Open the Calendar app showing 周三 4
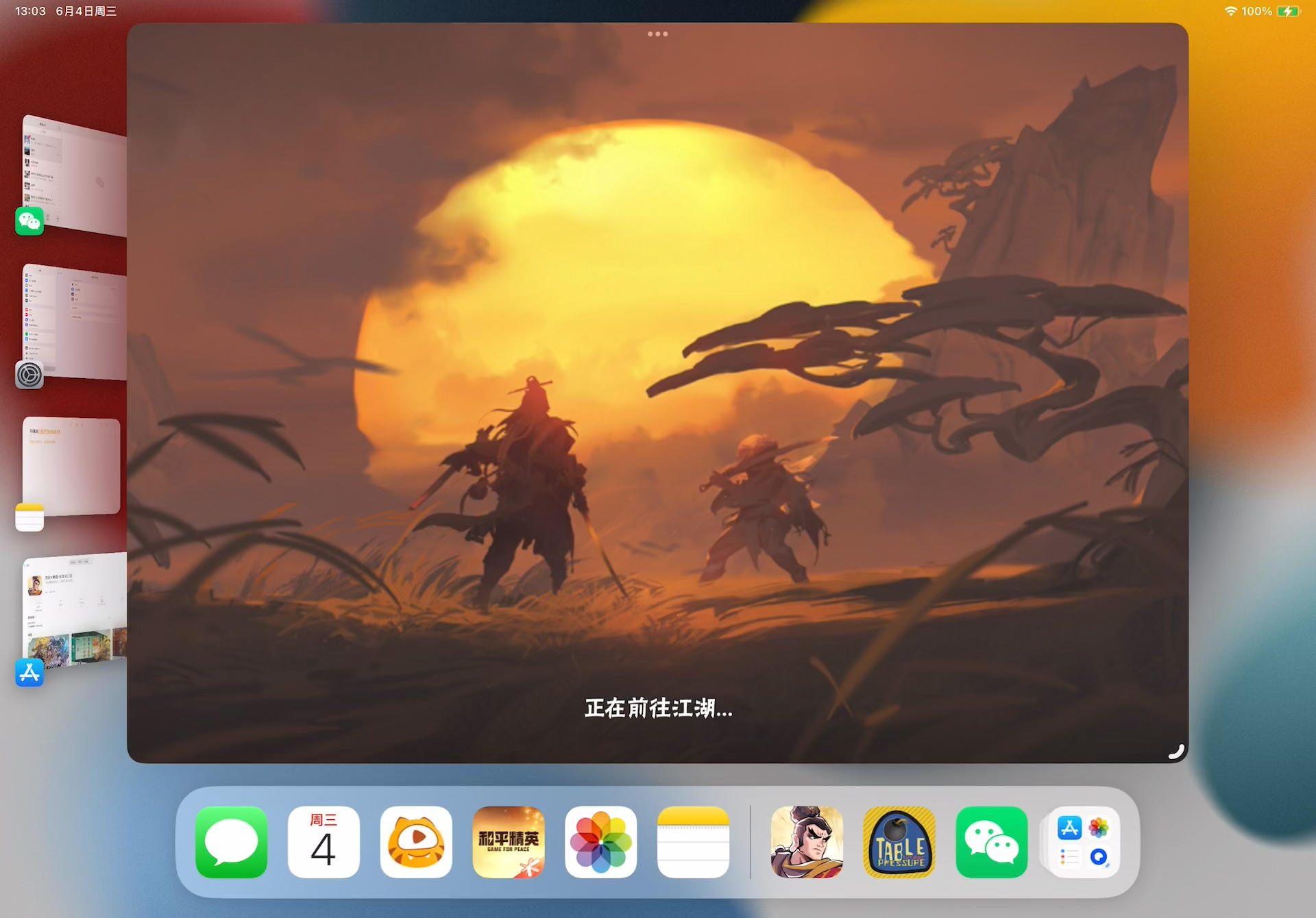The image size is (1316, 918). click(x=324, y=842)
